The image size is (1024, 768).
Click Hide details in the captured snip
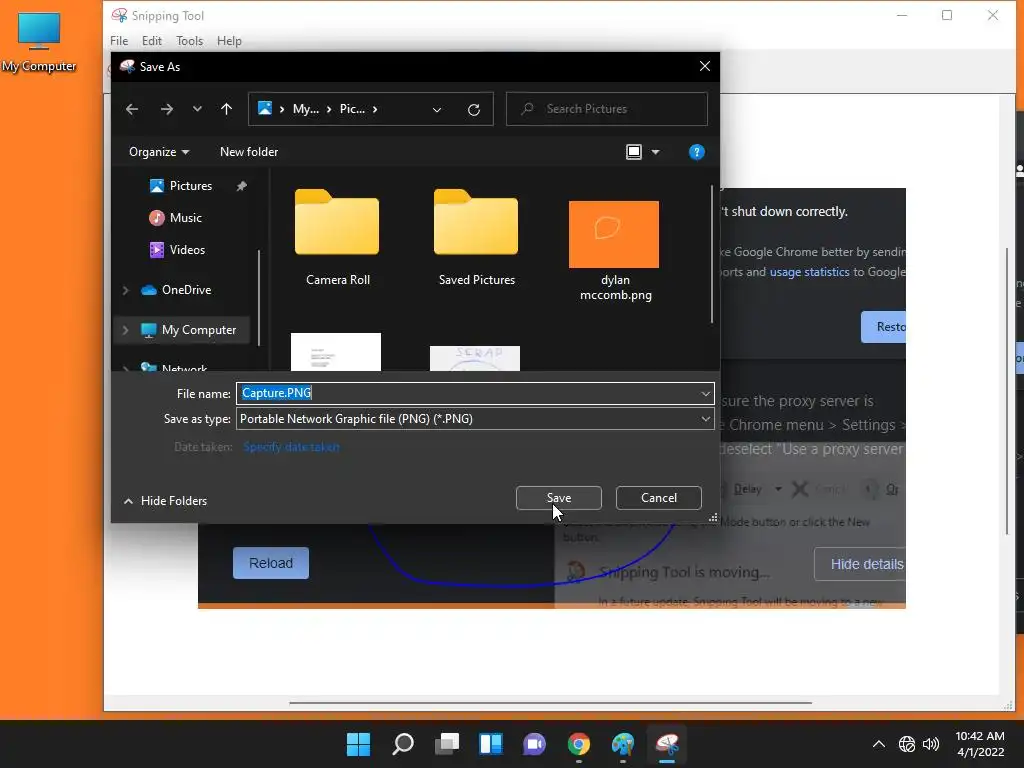coord(860,564)
